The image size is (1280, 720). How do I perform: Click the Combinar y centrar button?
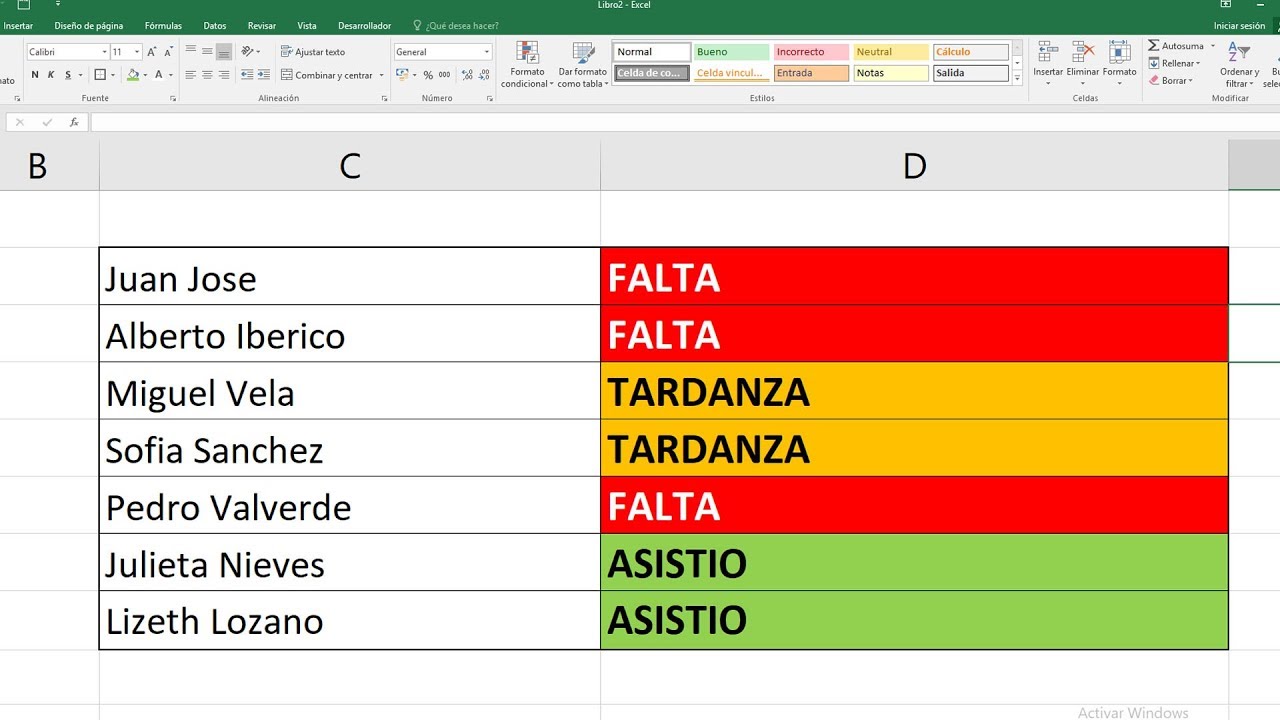(x=327, y=75)
